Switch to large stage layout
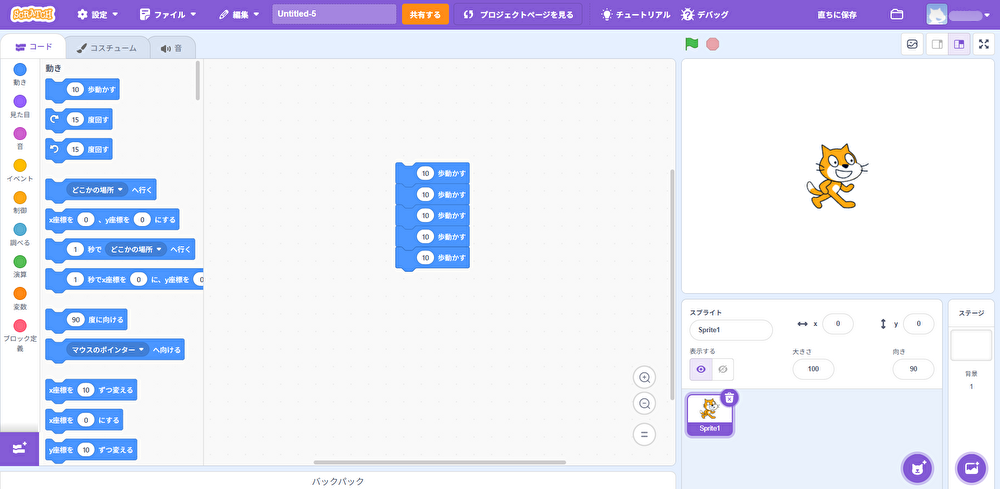Screen dimensions: 1000x489 coord(959,45)
